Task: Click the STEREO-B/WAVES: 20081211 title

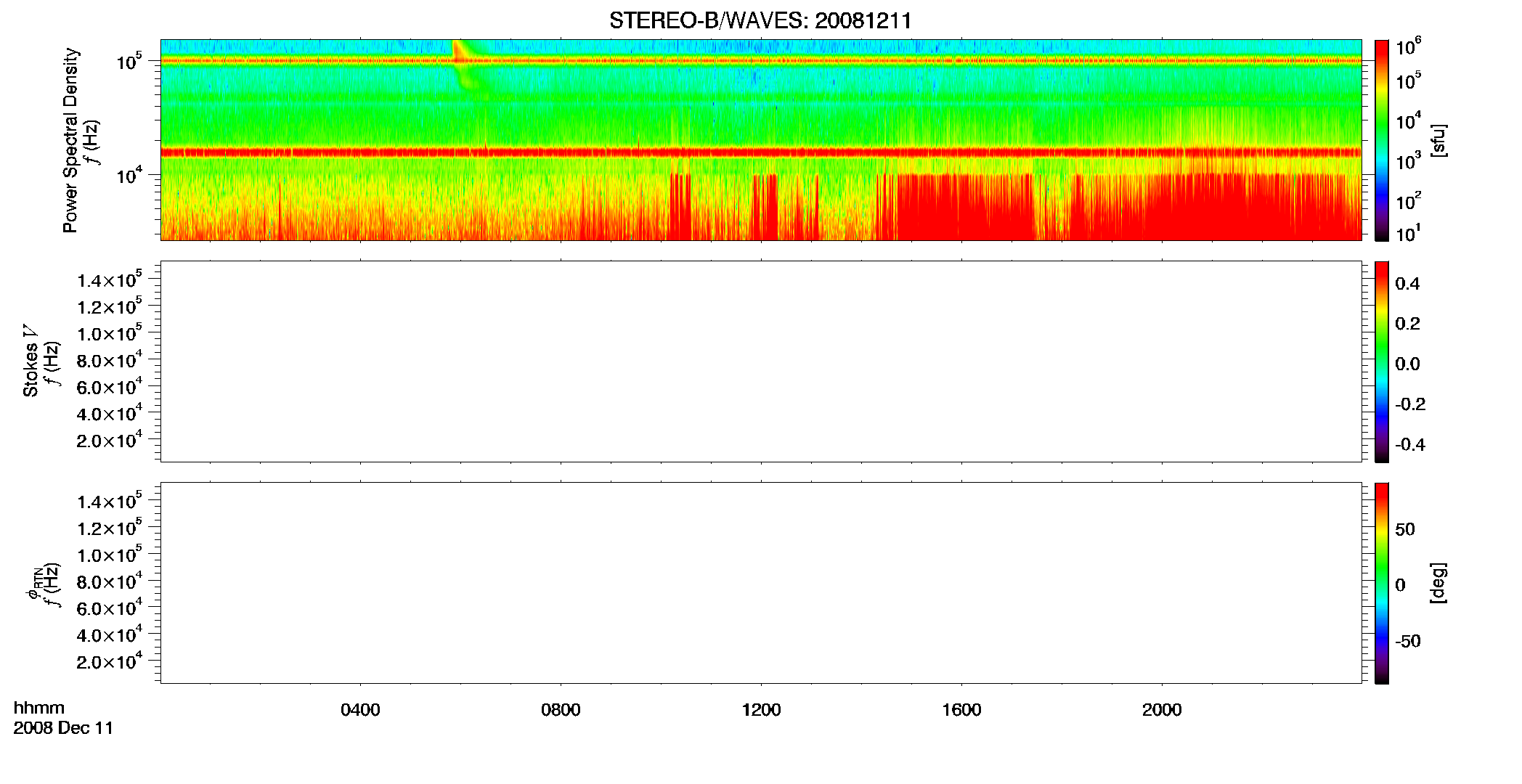Action: 760,20
